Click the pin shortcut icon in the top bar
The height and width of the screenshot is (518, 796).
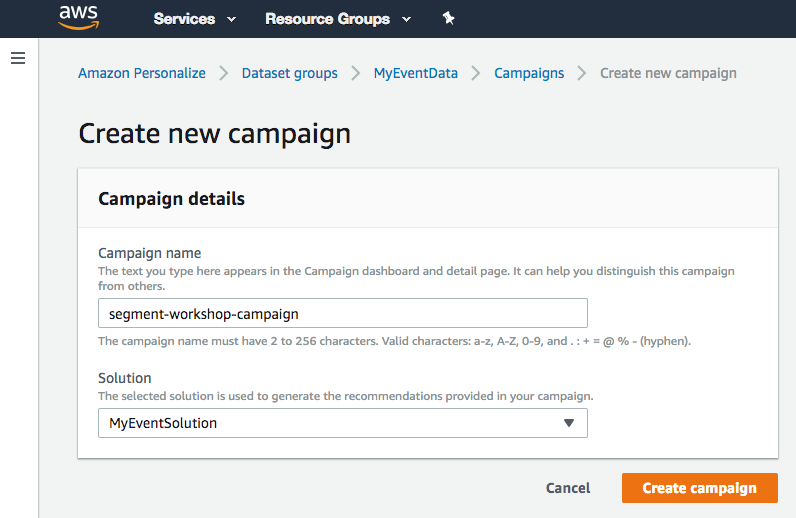pos(448,19)
